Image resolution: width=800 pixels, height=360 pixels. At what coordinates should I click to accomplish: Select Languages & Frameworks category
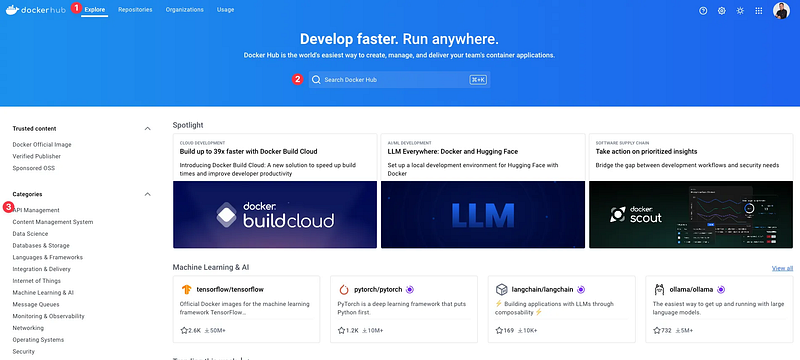point(47,258)
